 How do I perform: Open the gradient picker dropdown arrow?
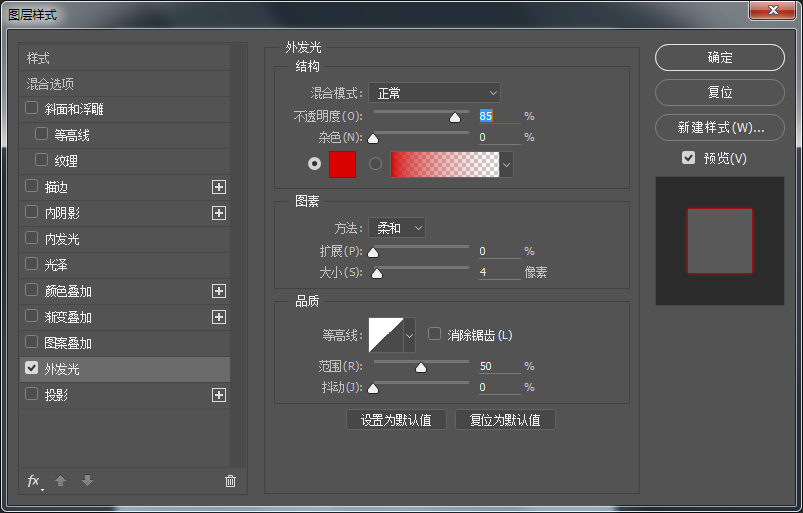pos(506,165)
